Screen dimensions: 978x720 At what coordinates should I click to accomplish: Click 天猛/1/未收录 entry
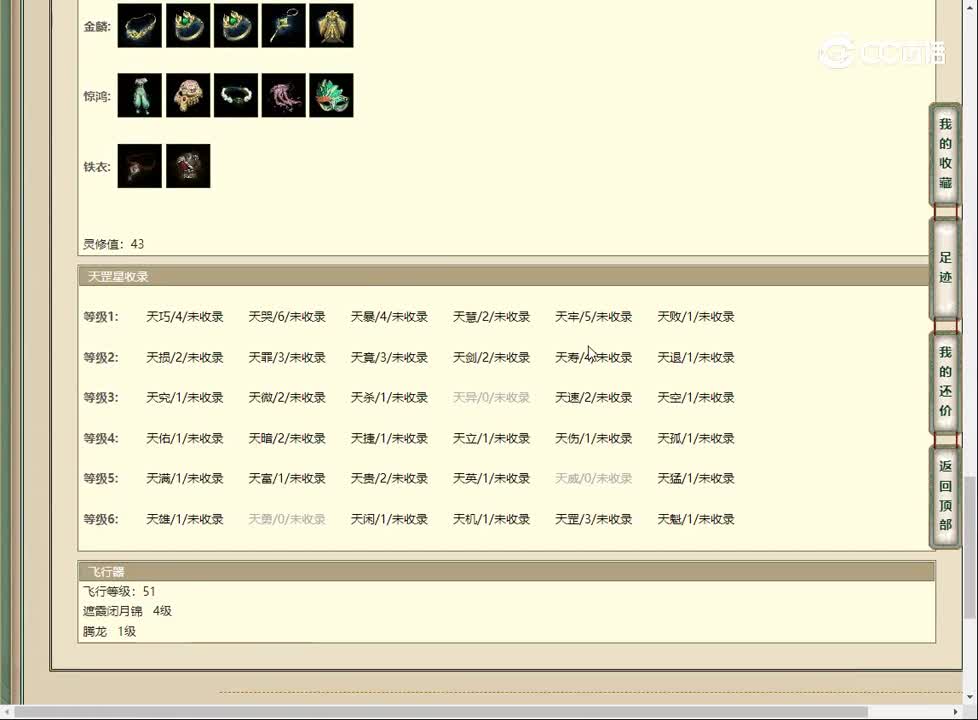(696, 479)
